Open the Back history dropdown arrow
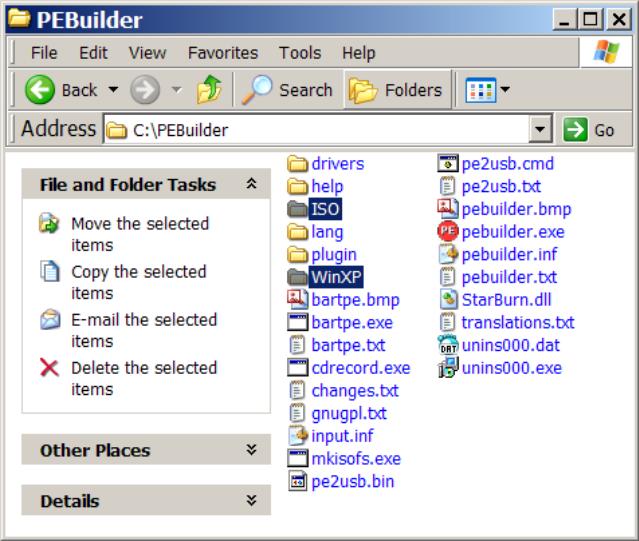639x541 pixels. 114,89
